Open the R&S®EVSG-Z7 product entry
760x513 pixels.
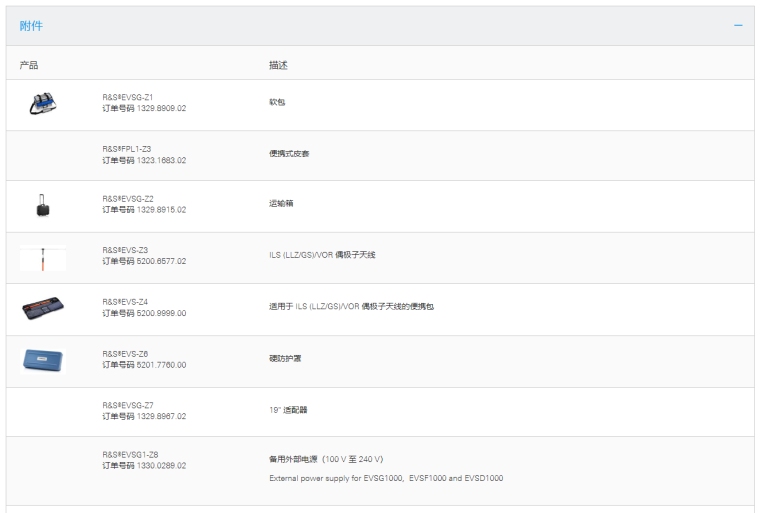click(128, 405)
